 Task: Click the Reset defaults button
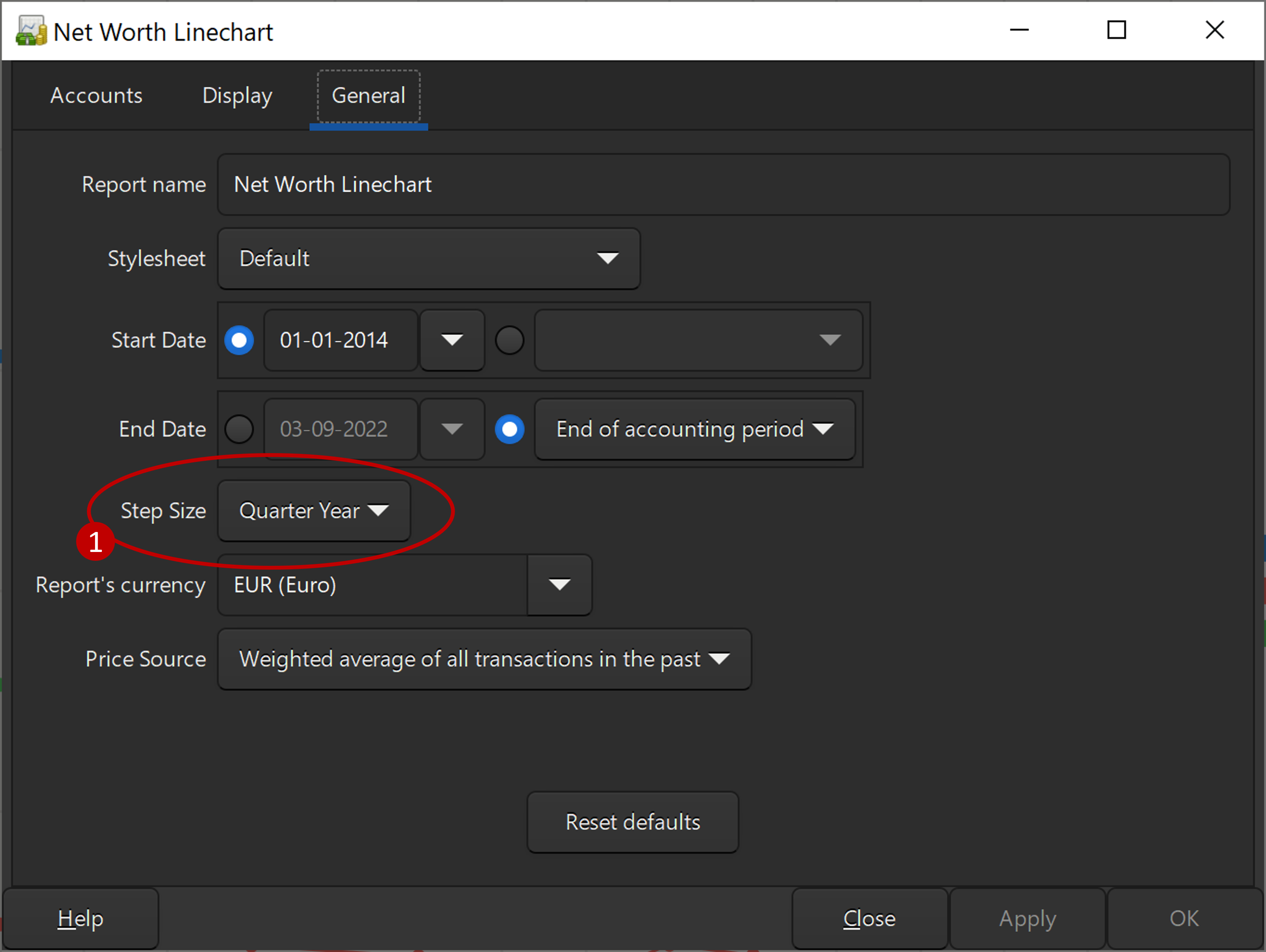pos(633,823)
